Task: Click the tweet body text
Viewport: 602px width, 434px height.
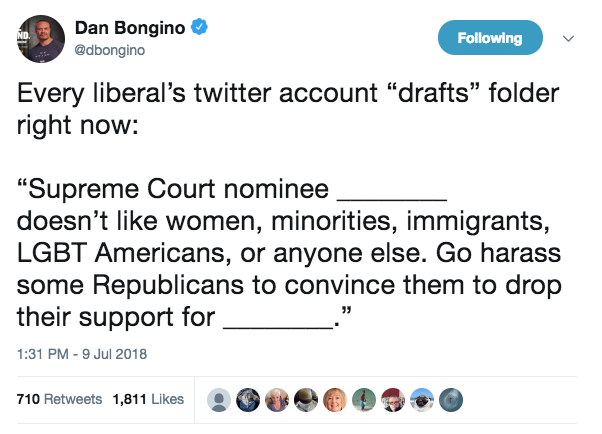Action: point(289,205)
